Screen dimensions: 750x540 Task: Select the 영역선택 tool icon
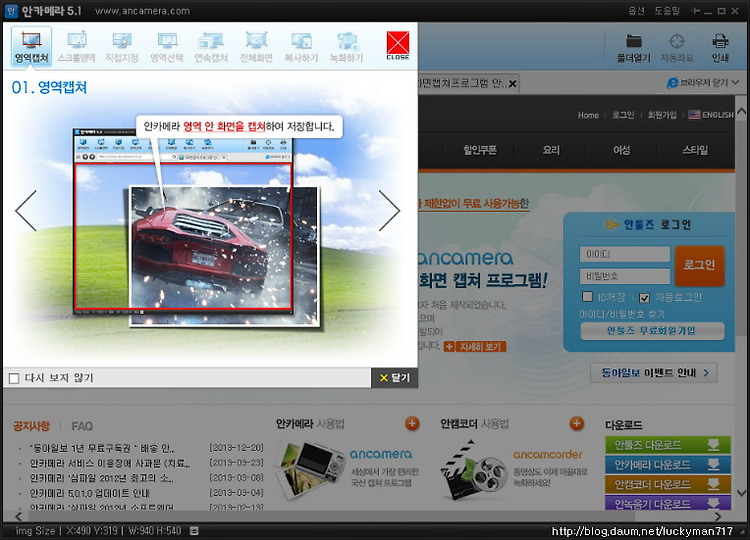tap(167, 47)
